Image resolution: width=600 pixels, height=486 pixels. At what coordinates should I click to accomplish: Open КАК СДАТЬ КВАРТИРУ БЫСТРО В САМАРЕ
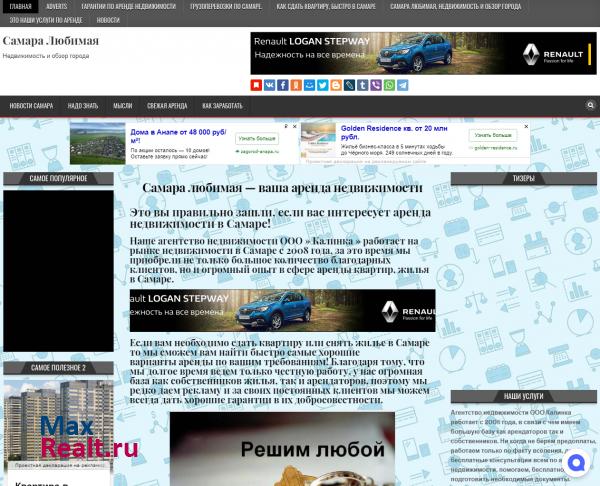(x=326, y=7)
